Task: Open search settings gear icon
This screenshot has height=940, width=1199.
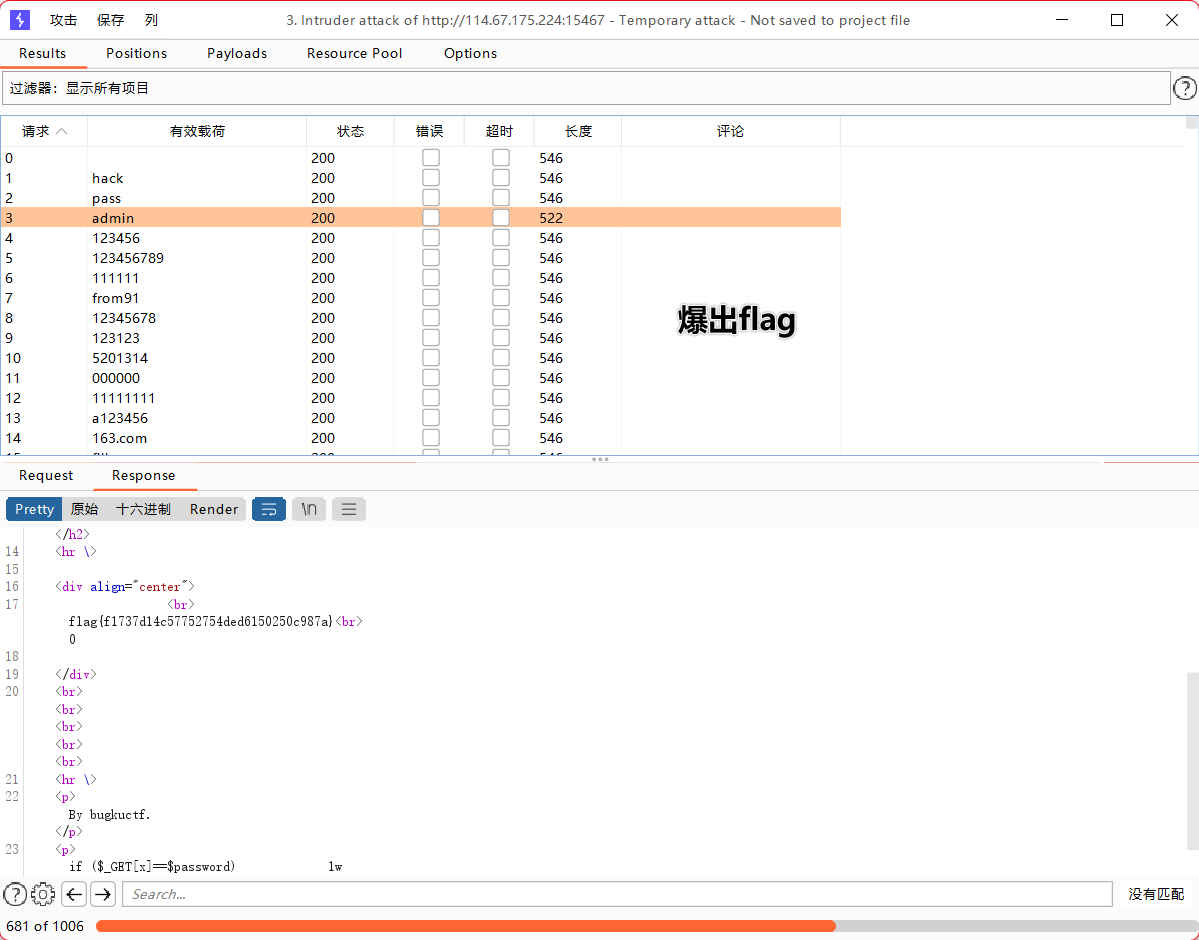Action: click(x=43, y=894)
